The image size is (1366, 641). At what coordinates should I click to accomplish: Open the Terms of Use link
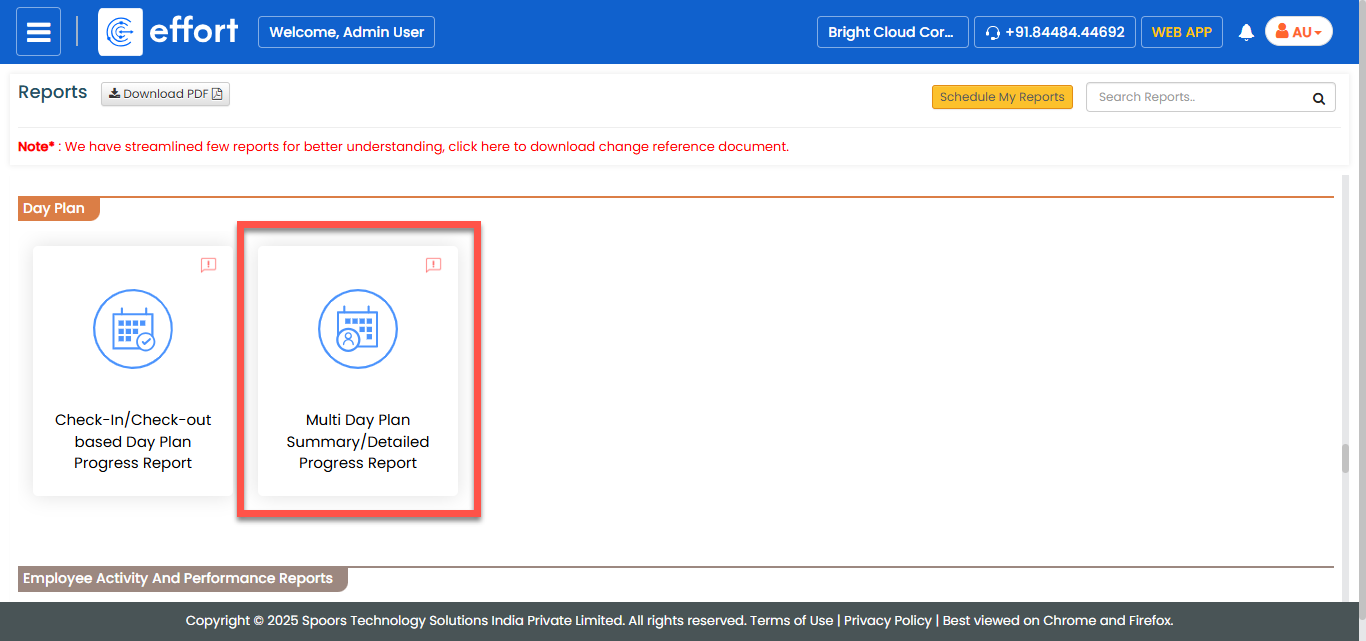pos(791,620)
